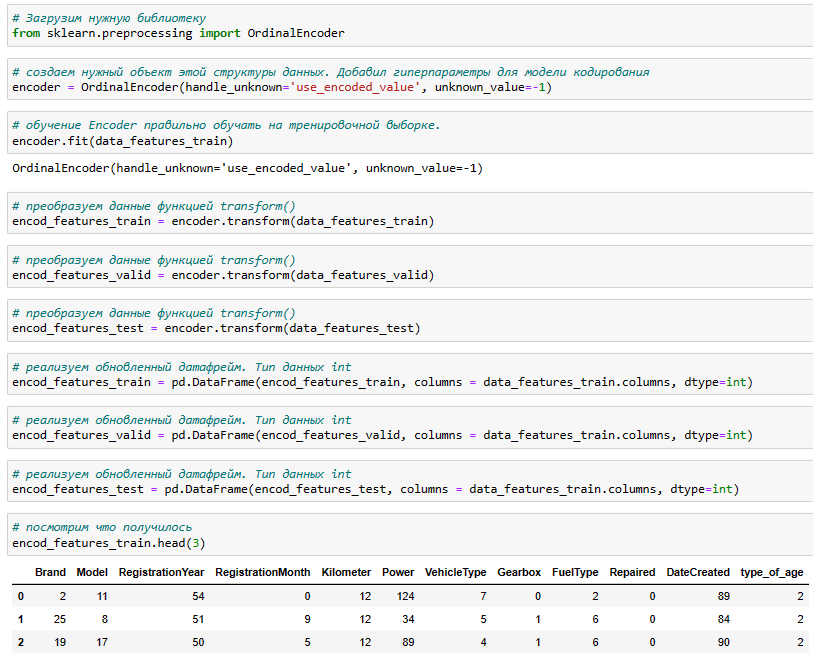Click the RegistrationYear column header
Screen dimensions: 813x659
(161, 572)
